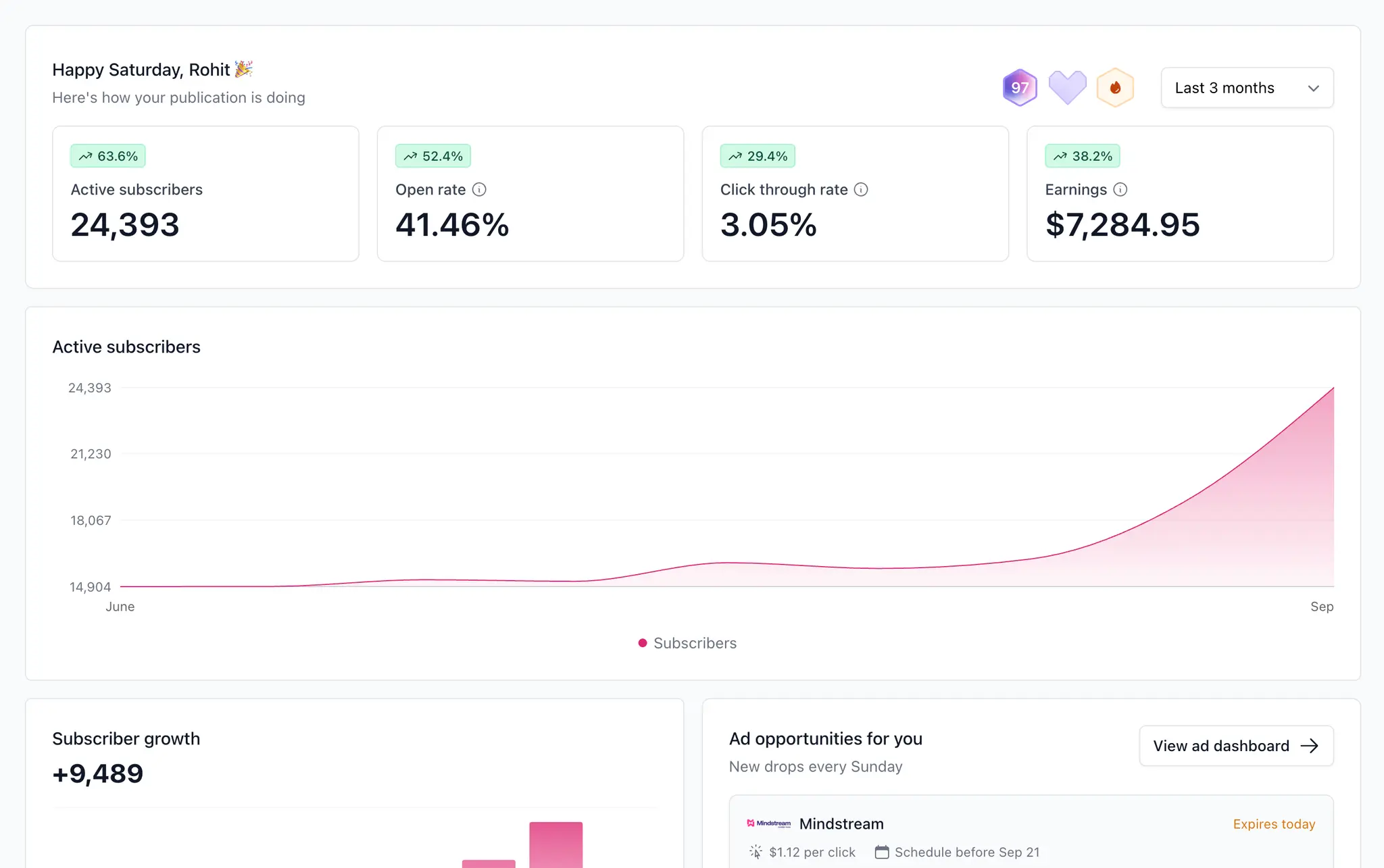Click the chevron on the date range selector
Viewport: 1384px width, 868px height.
[1313, 88]
